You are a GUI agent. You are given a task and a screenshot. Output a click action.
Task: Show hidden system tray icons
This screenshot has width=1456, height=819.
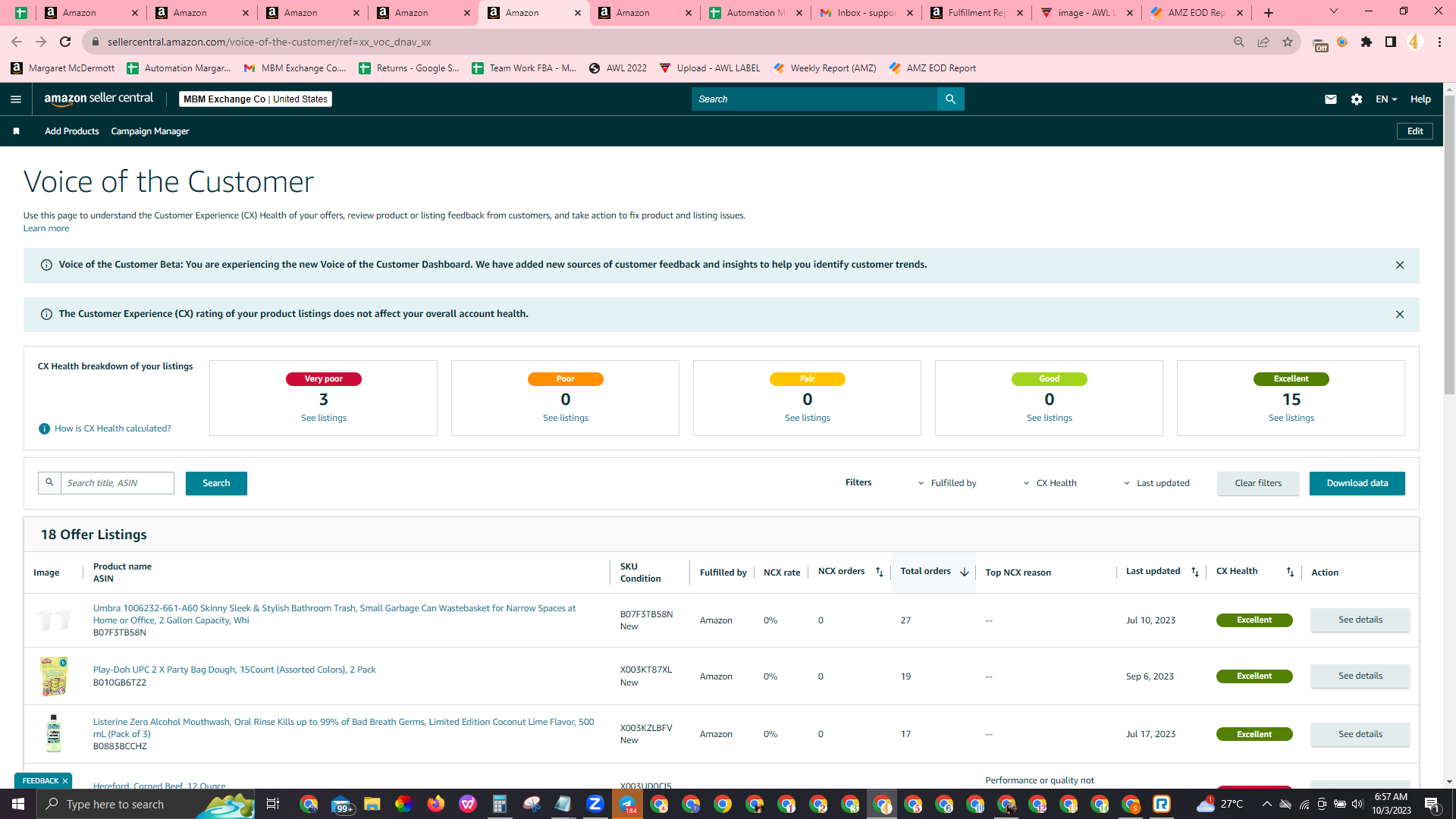(x=1266, y=804)
